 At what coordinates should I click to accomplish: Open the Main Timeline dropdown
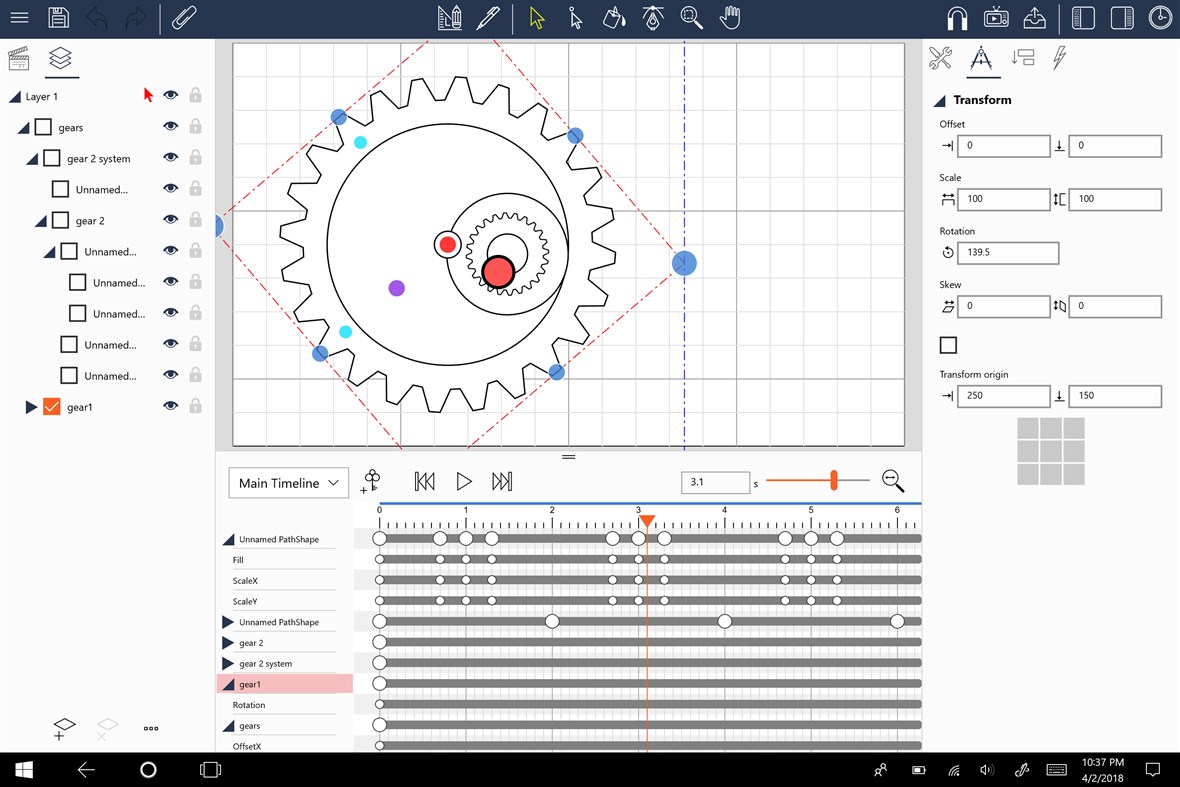pos(289,483)
